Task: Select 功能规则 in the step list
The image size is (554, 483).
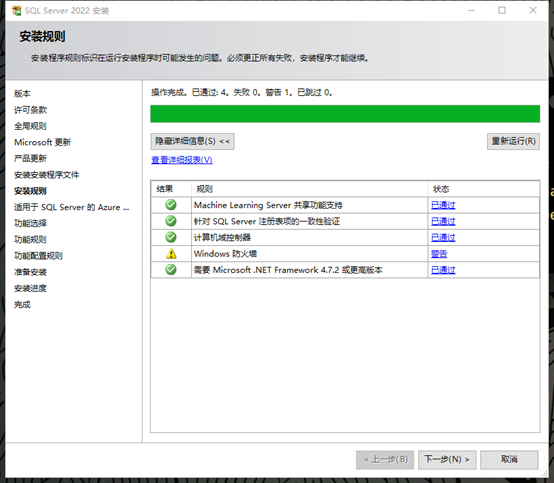Action: click(30, 240)
